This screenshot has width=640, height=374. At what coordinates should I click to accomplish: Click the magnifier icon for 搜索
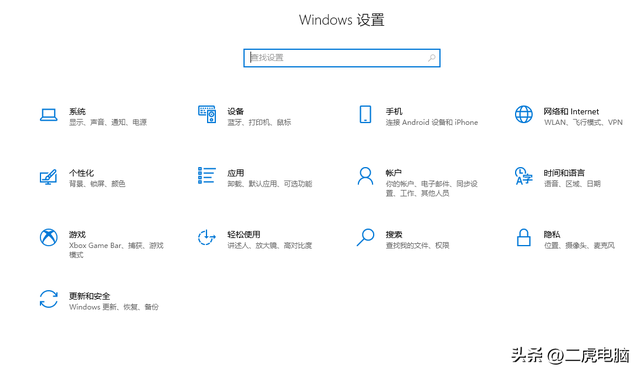click(365, 237)
